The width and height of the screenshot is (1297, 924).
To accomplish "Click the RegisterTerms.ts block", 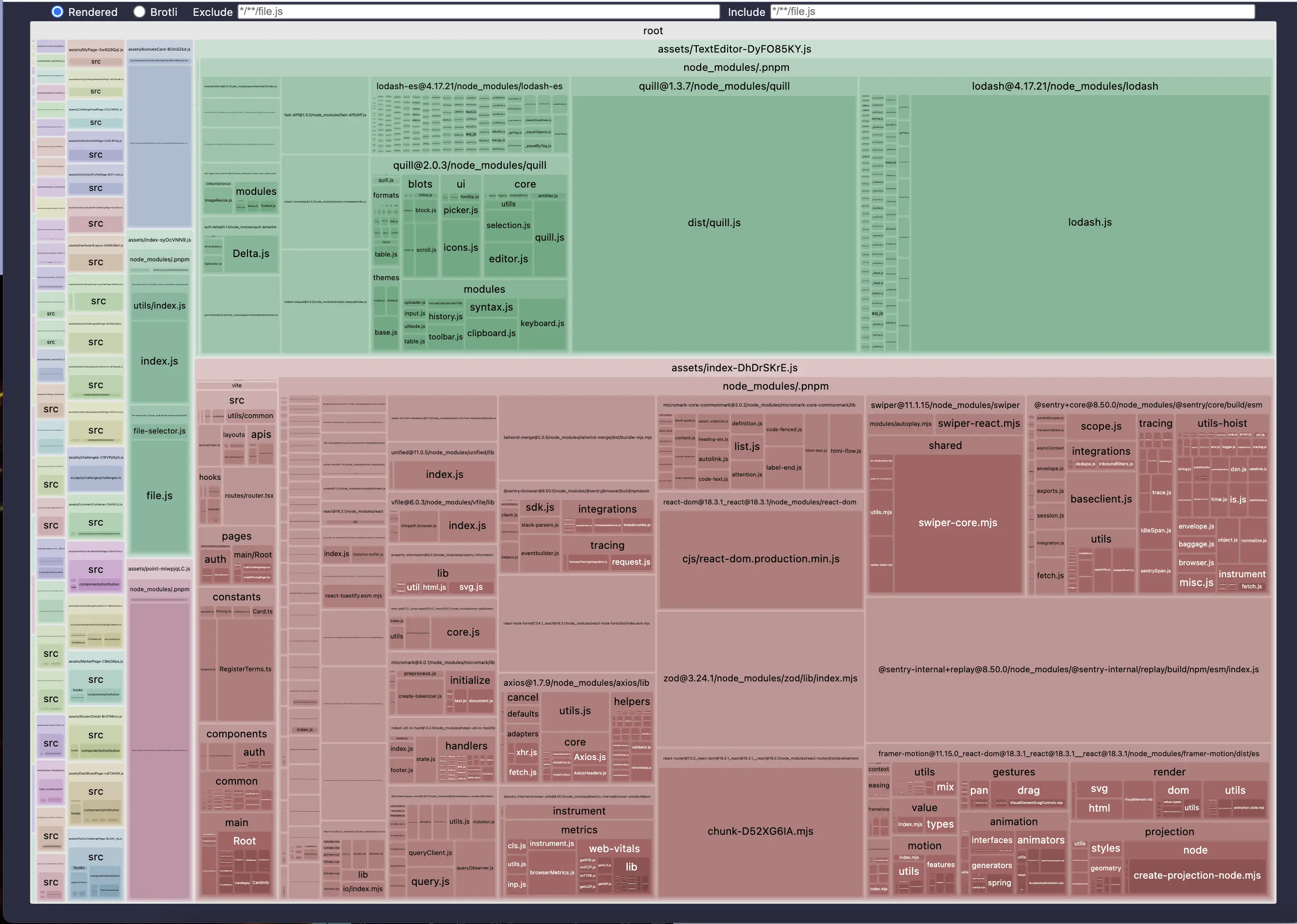I will [245, 669].
